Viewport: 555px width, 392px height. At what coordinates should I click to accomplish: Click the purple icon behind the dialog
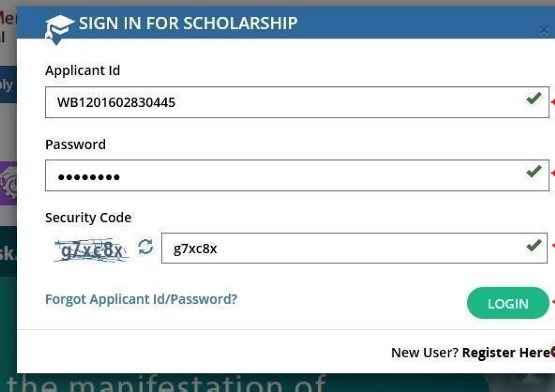pyautogui.click(x=8, y=183)
